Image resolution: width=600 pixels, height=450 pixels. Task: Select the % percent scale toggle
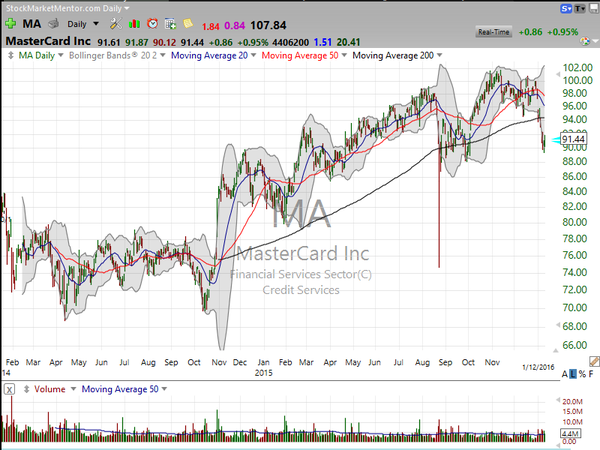click(582, 374)
